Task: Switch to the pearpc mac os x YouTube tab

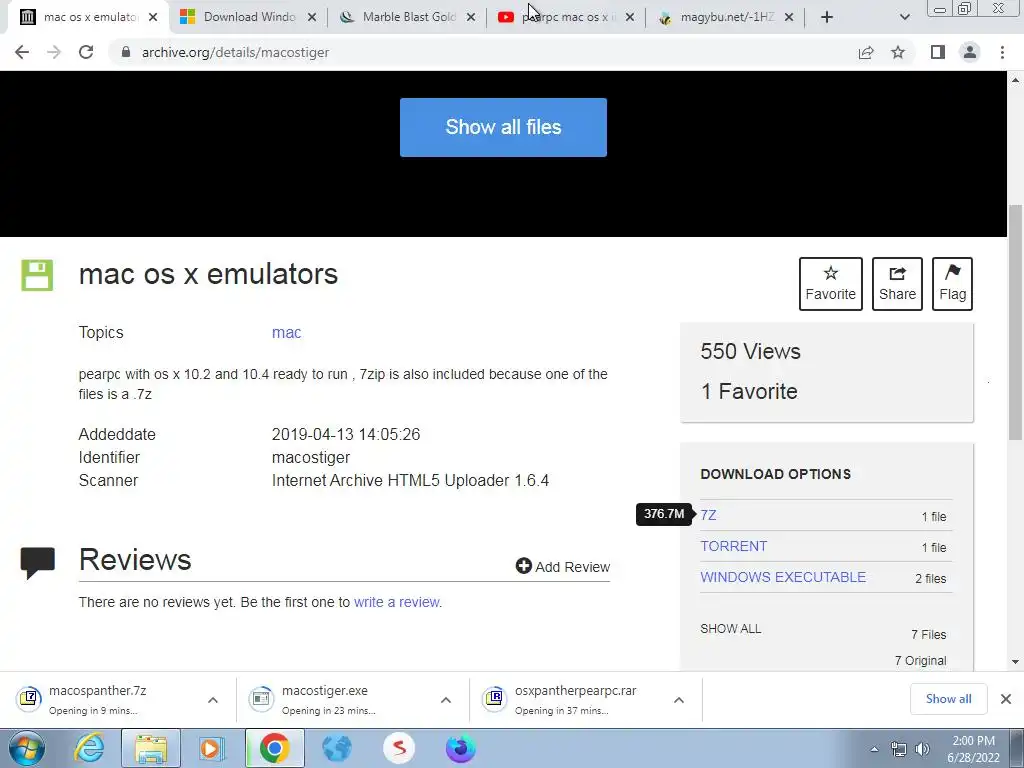Action: click(x=567, y=17)
